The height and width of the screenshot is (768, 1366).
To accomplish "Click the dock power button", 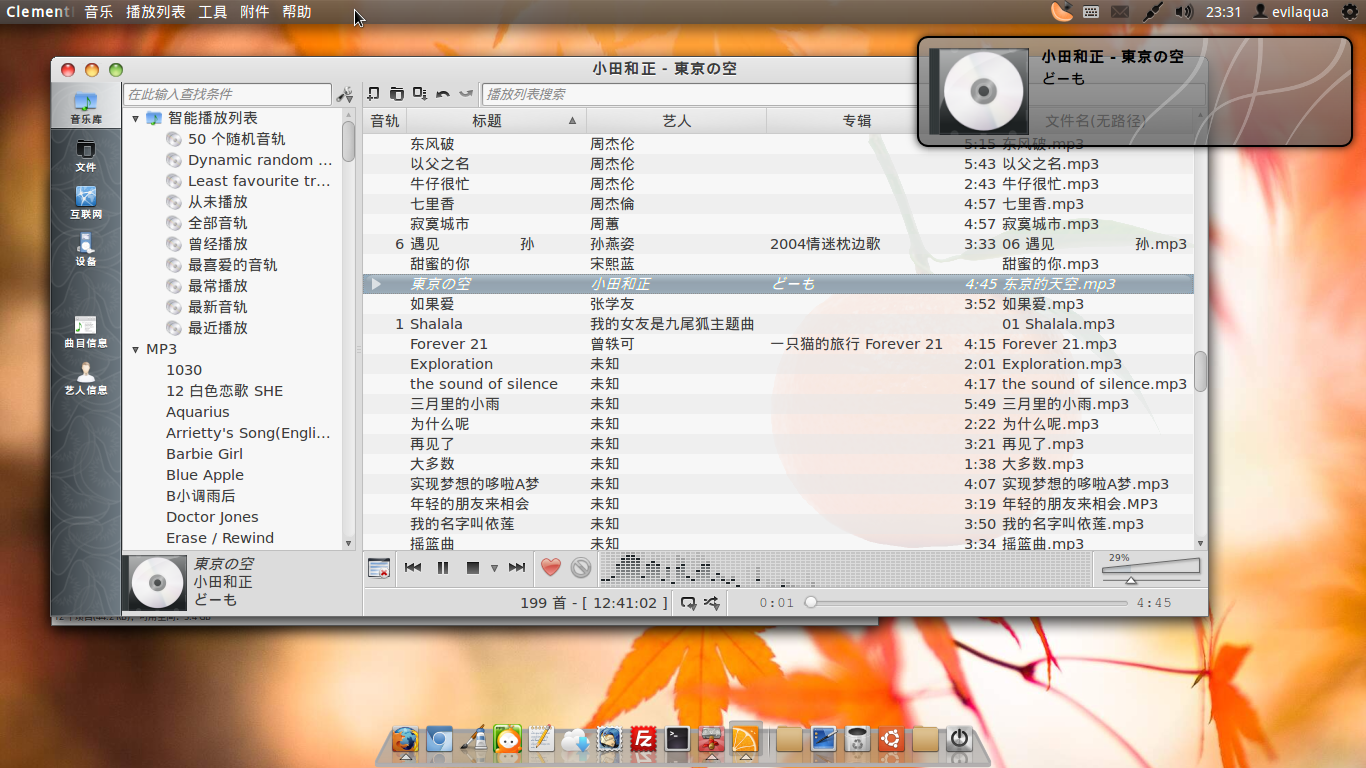I will click(959, 740).
